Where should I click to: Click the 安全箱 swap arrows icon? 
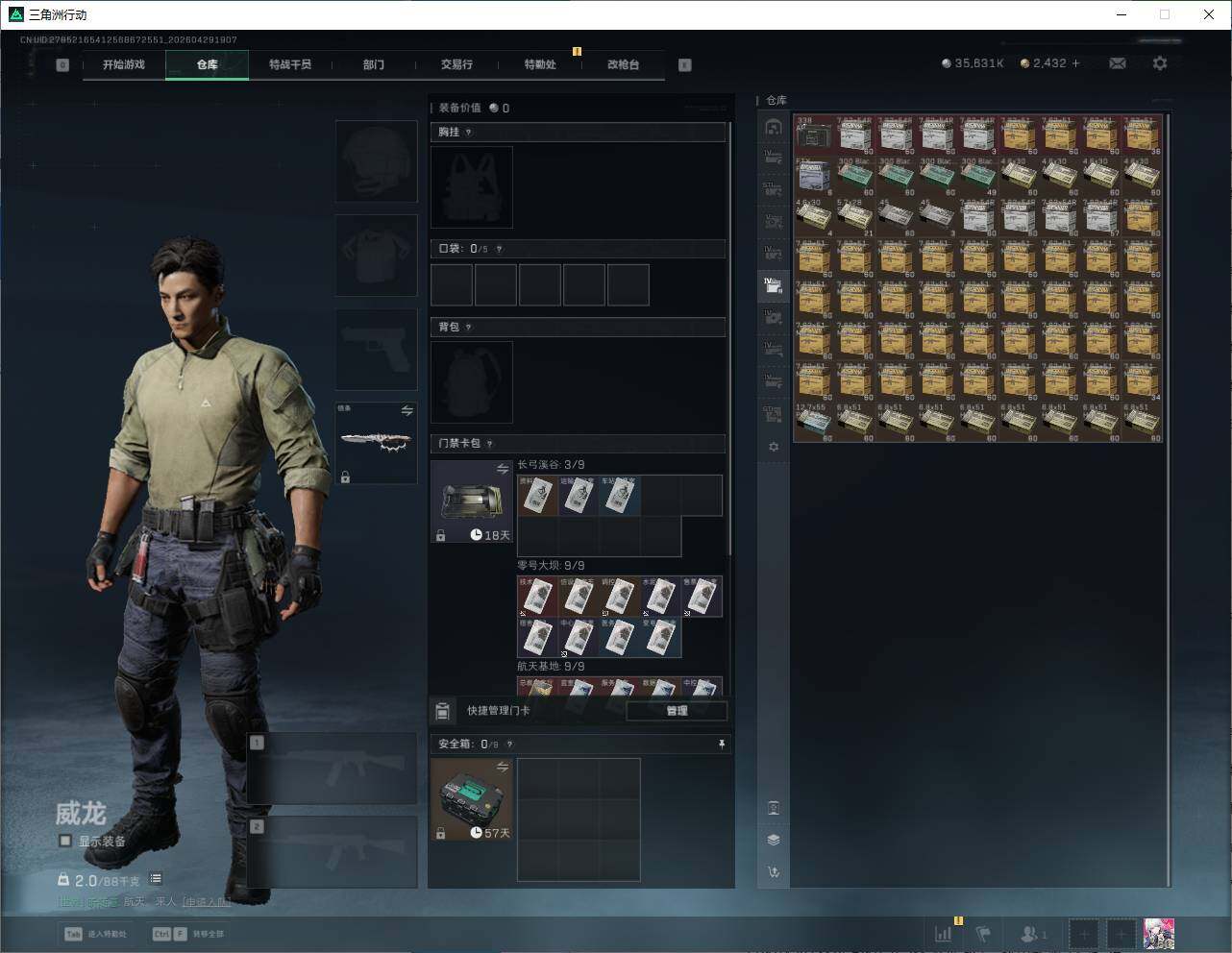(x=502, y=767)
